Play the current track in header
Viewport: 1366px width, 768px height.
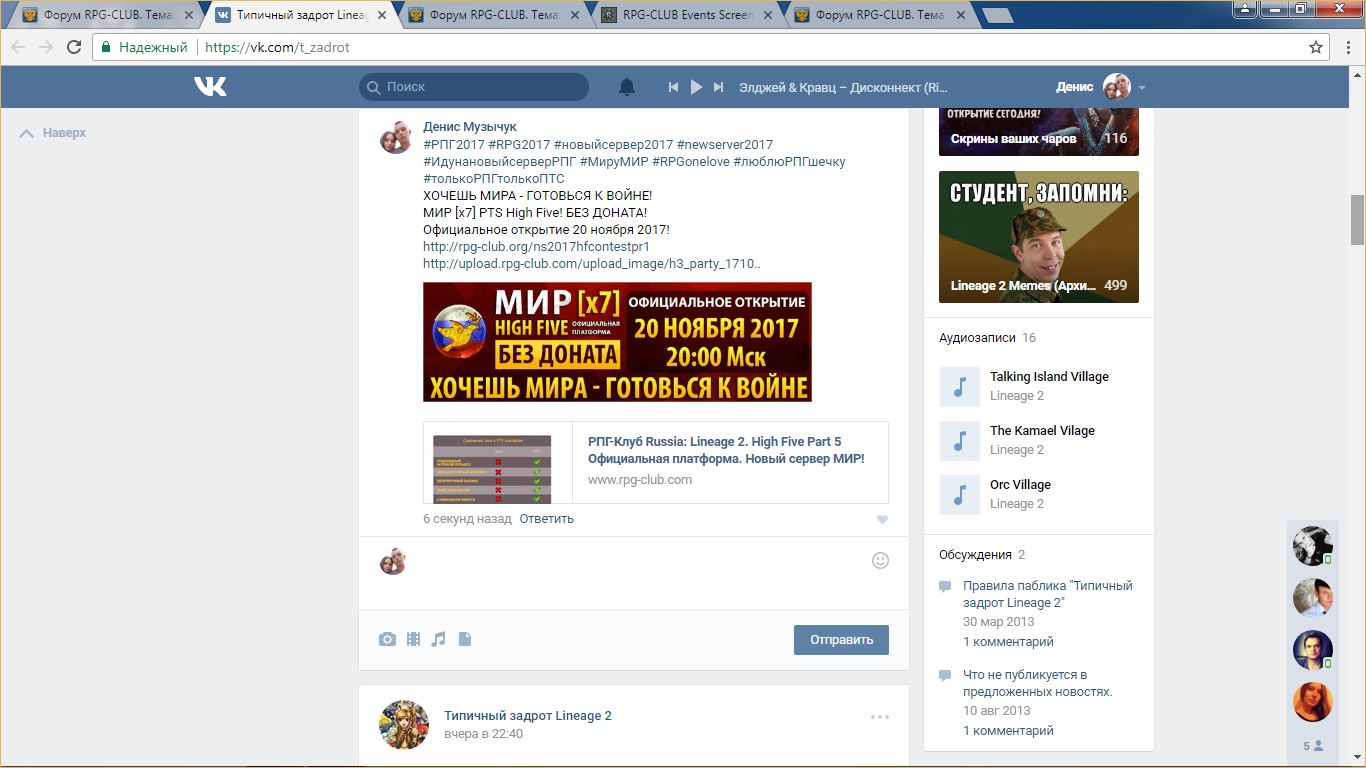click(697, 87)
